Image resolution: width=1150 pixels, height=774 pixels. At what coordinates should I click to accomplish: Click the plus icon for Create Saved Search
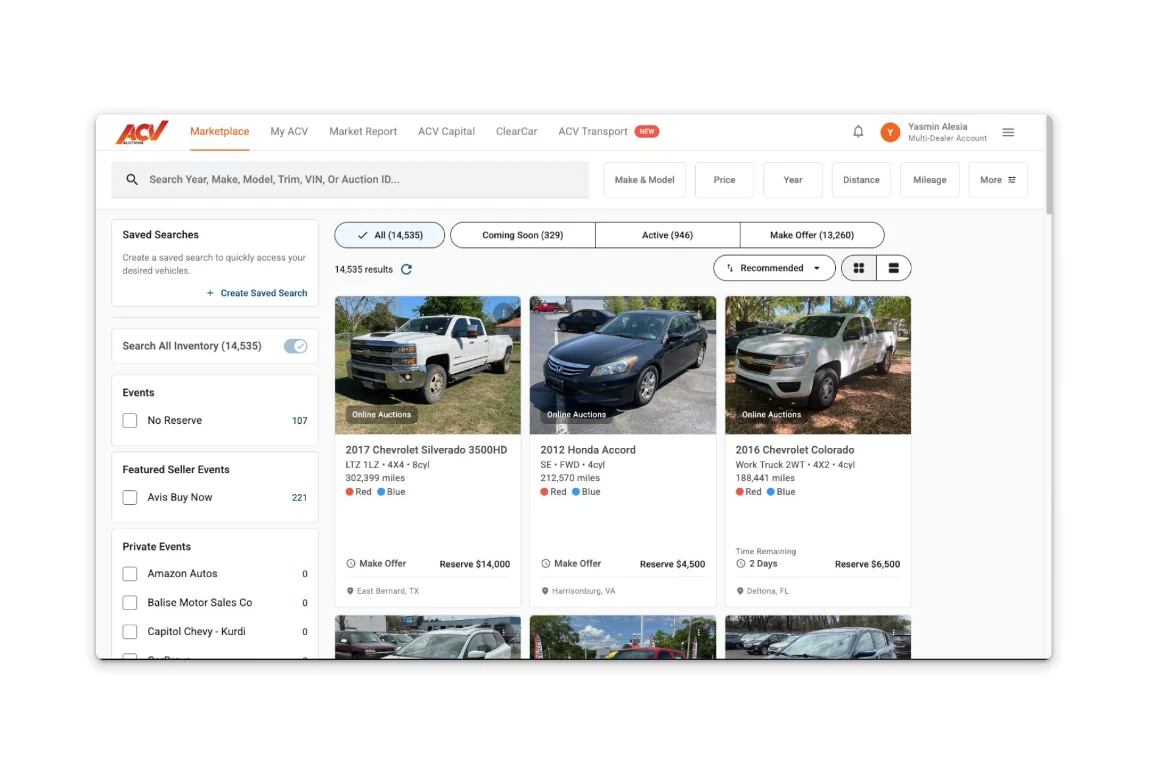pos(210,293)
